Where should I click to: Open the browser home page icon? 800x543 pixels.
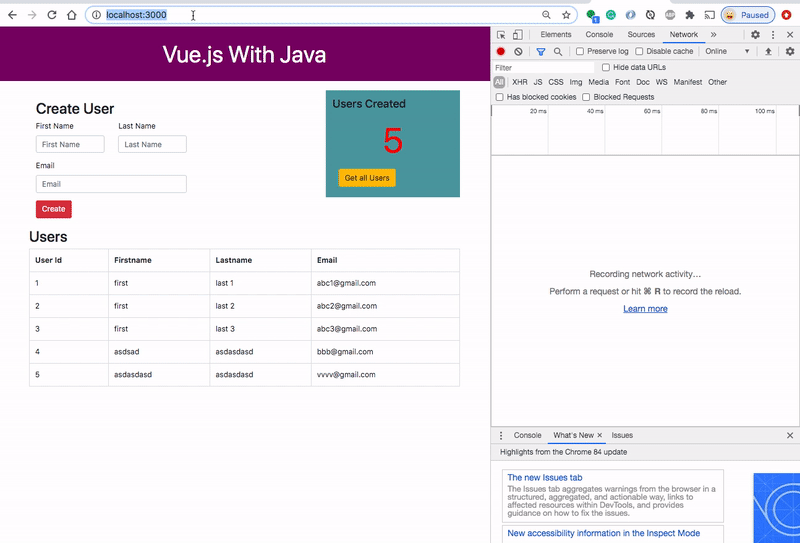coord(71,15)
